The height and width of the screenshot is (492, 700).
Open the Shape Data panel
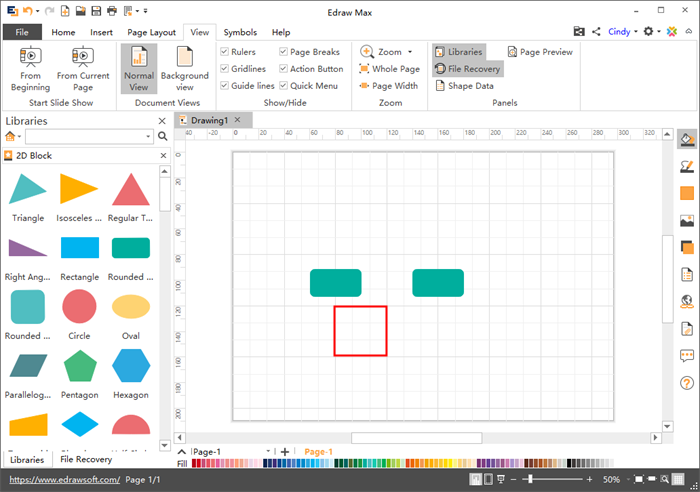point(465,86)
